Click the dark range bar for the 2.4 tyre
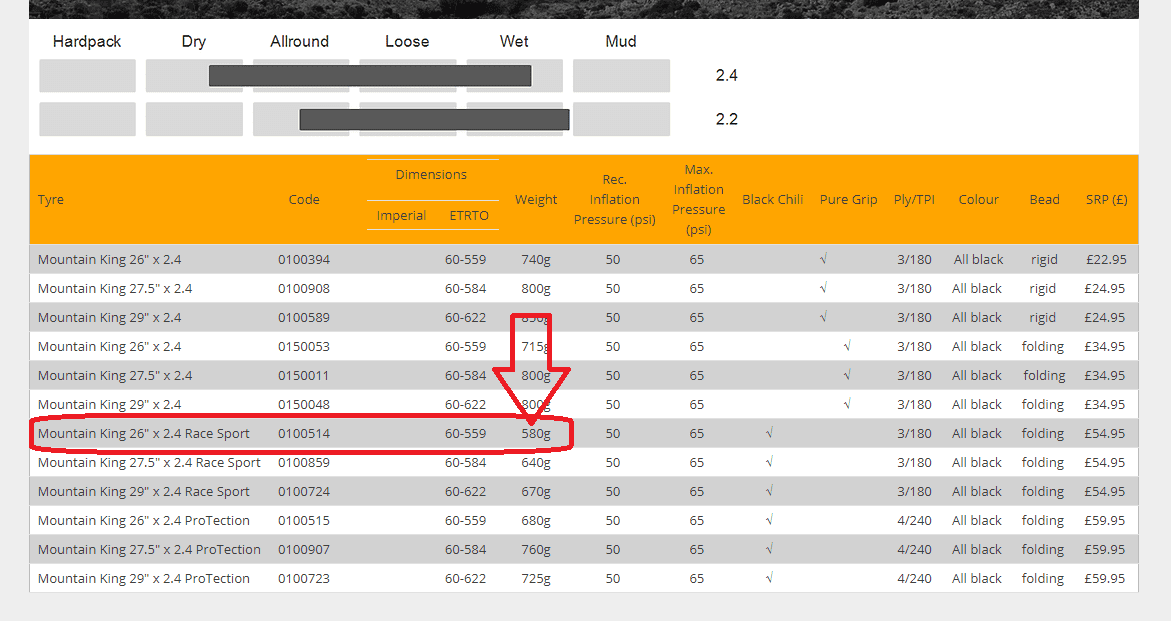 click(370, 76)
